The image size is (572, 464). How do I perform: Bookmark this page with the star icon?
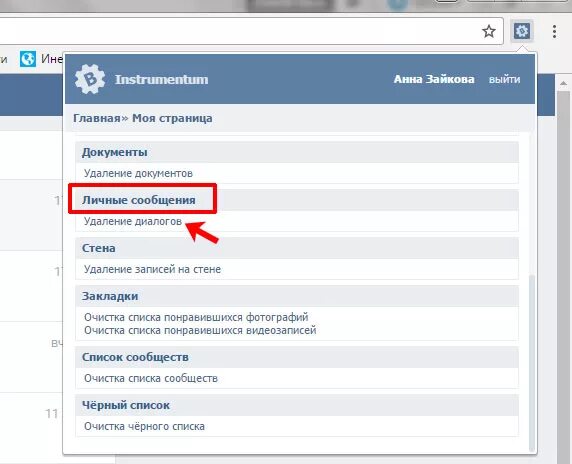tap(489, 31)
